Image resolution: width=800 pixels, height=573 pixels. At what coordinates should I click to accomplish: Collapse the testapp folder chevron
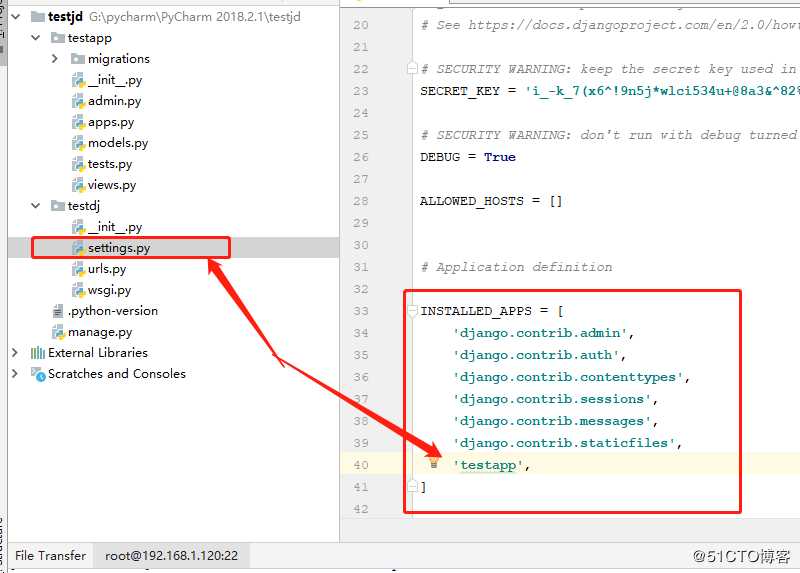[x=36, y=38]
